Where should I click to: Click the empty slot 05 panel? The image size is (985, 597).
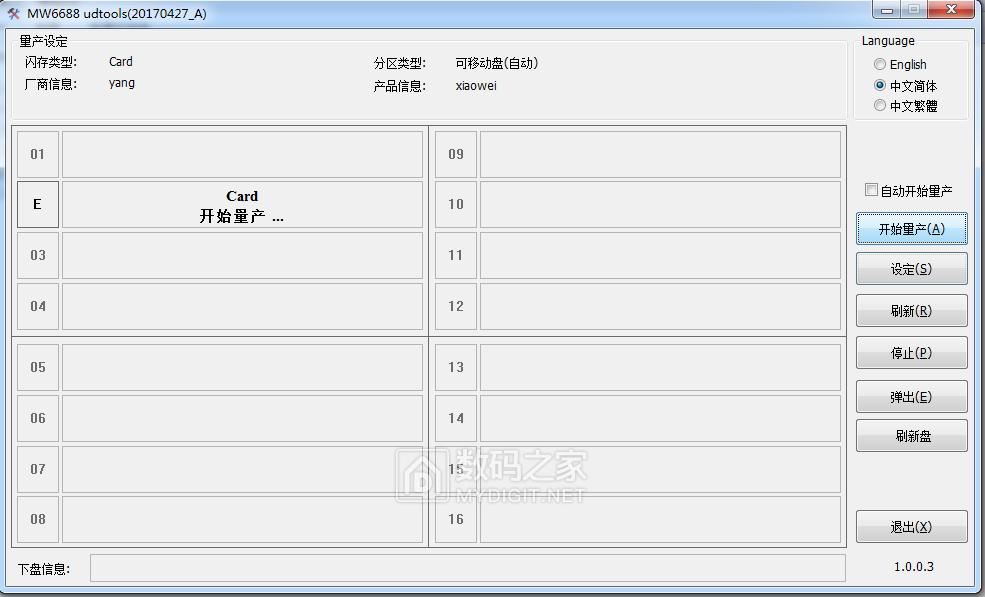click(242, 368)
